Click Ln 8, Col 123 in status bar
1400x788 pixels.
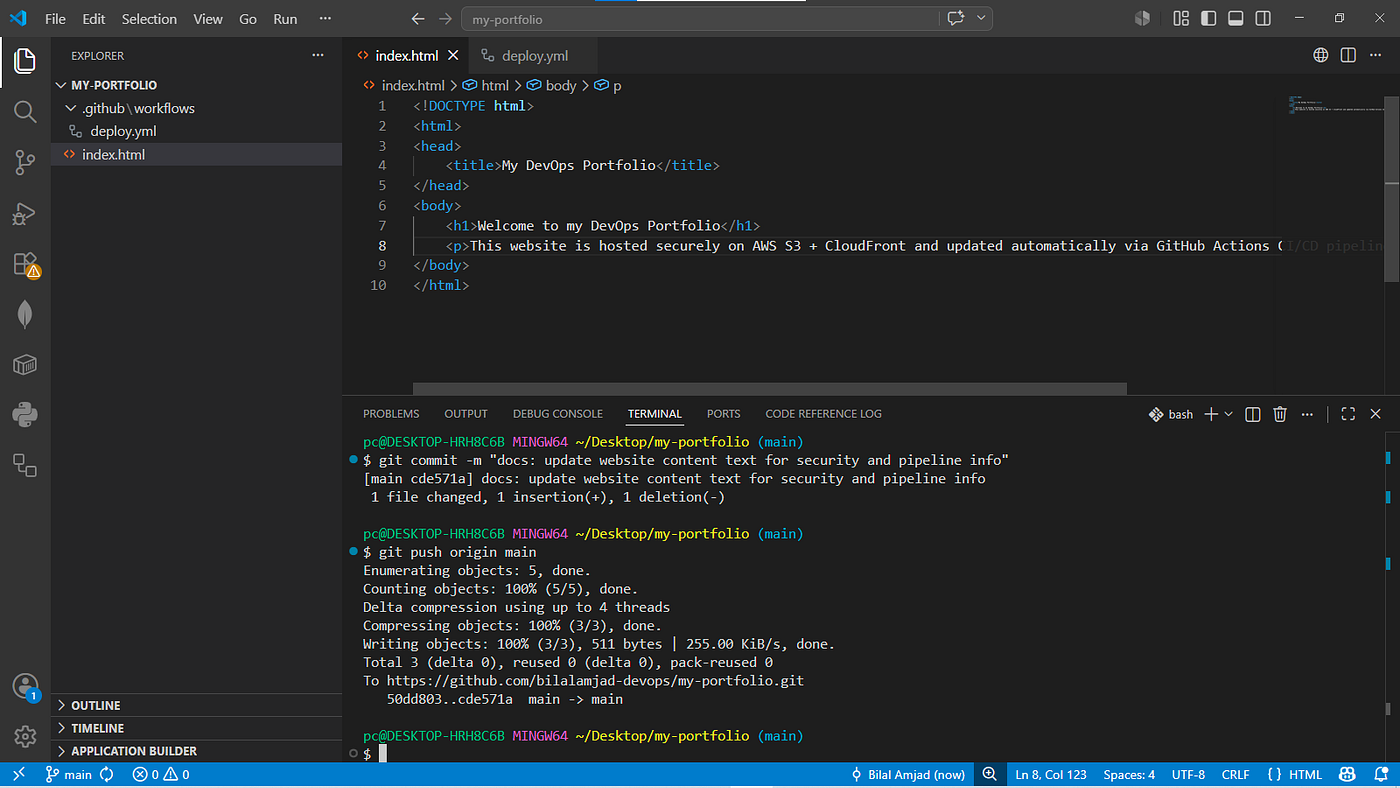(x=1051, y=775)
